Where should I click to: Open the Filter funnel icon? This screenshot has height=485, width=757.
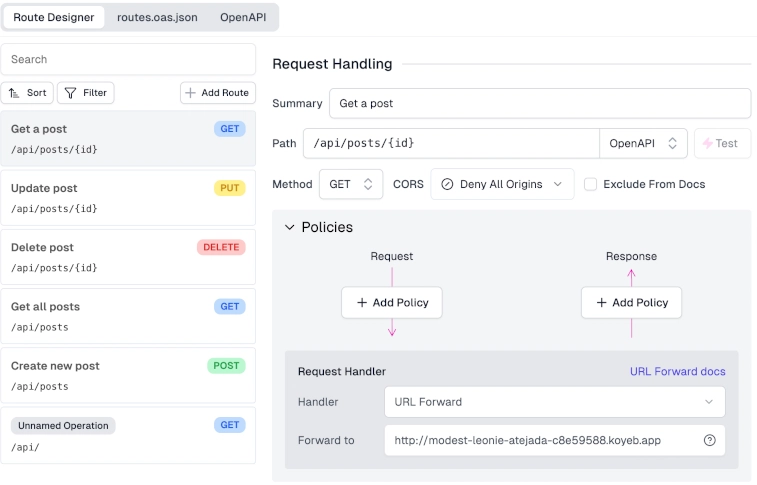click(70, 93)
